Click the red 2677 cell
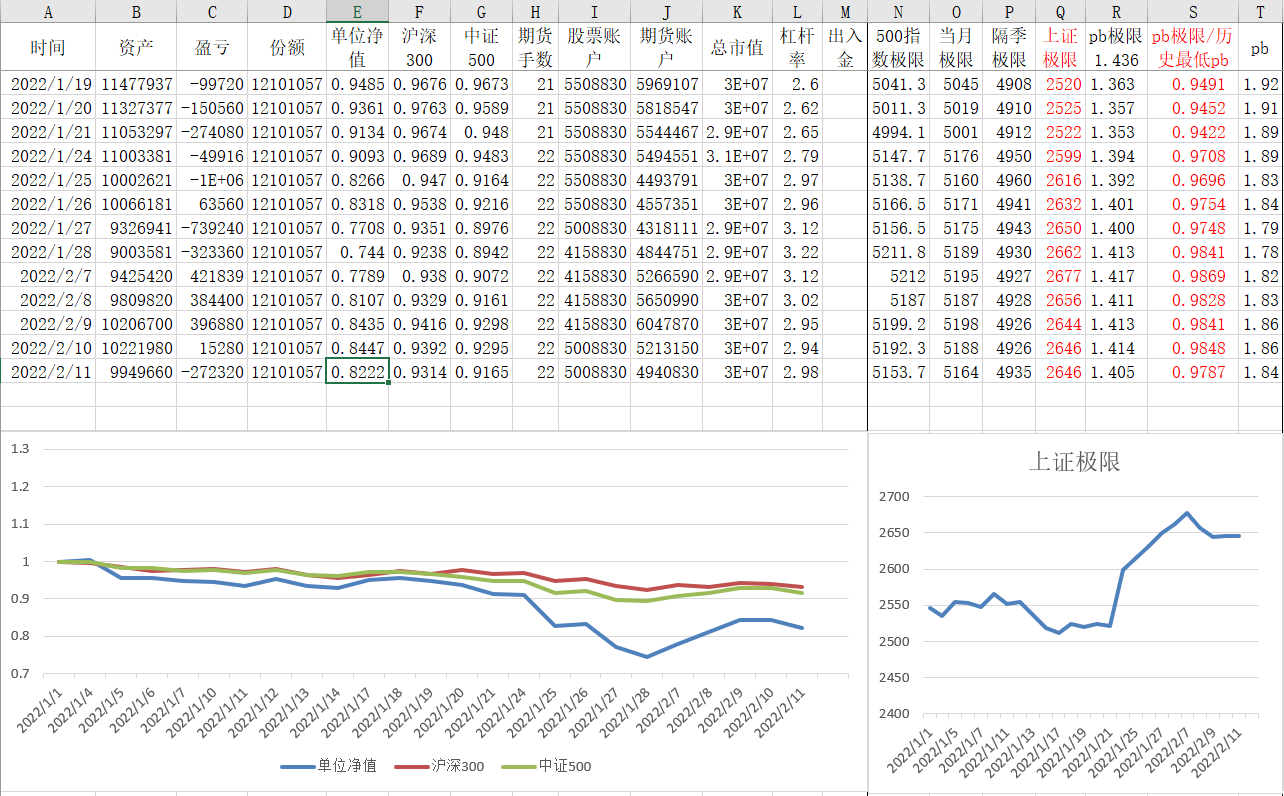 click(x=1060, y=276)
